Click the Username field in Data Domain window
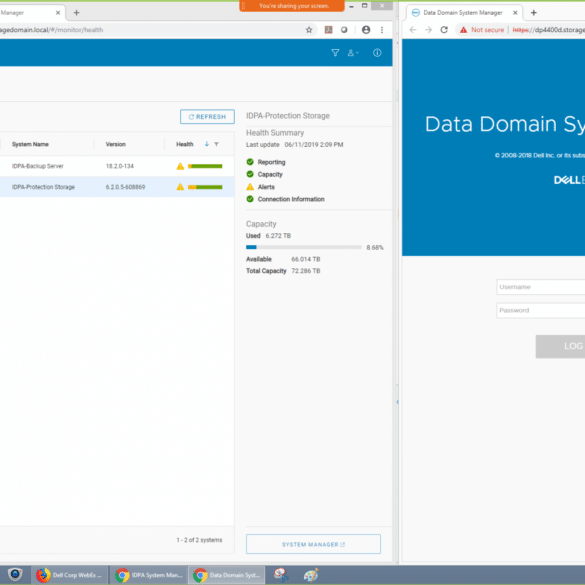The height and width of the screenshot is (585, 585). point(541,287)
